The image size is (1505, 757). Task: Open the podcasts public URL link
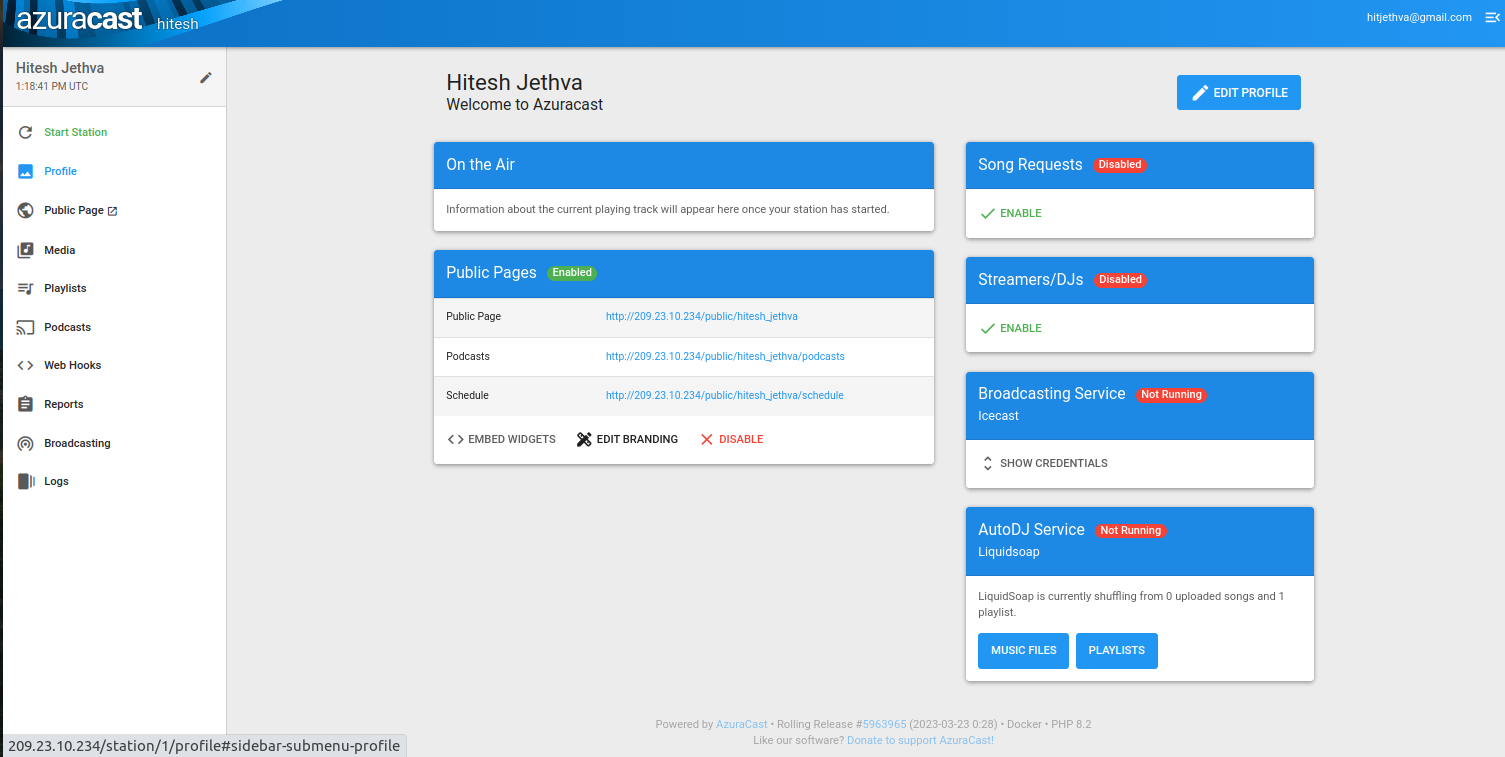[x=725, y=356]
